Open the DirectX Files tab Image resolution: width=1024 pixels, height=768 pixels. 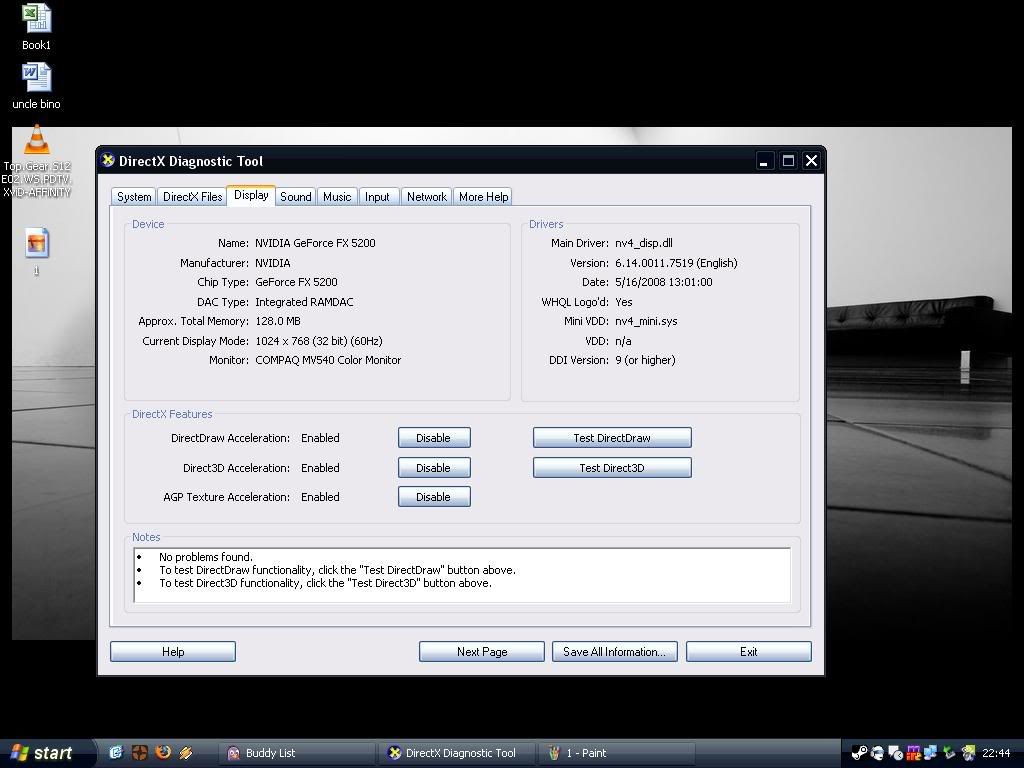[x=192, y=197]
